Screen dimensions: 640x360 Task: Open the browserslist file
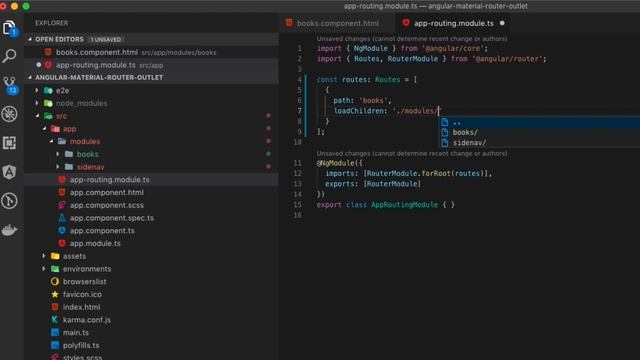coord(84,282)
